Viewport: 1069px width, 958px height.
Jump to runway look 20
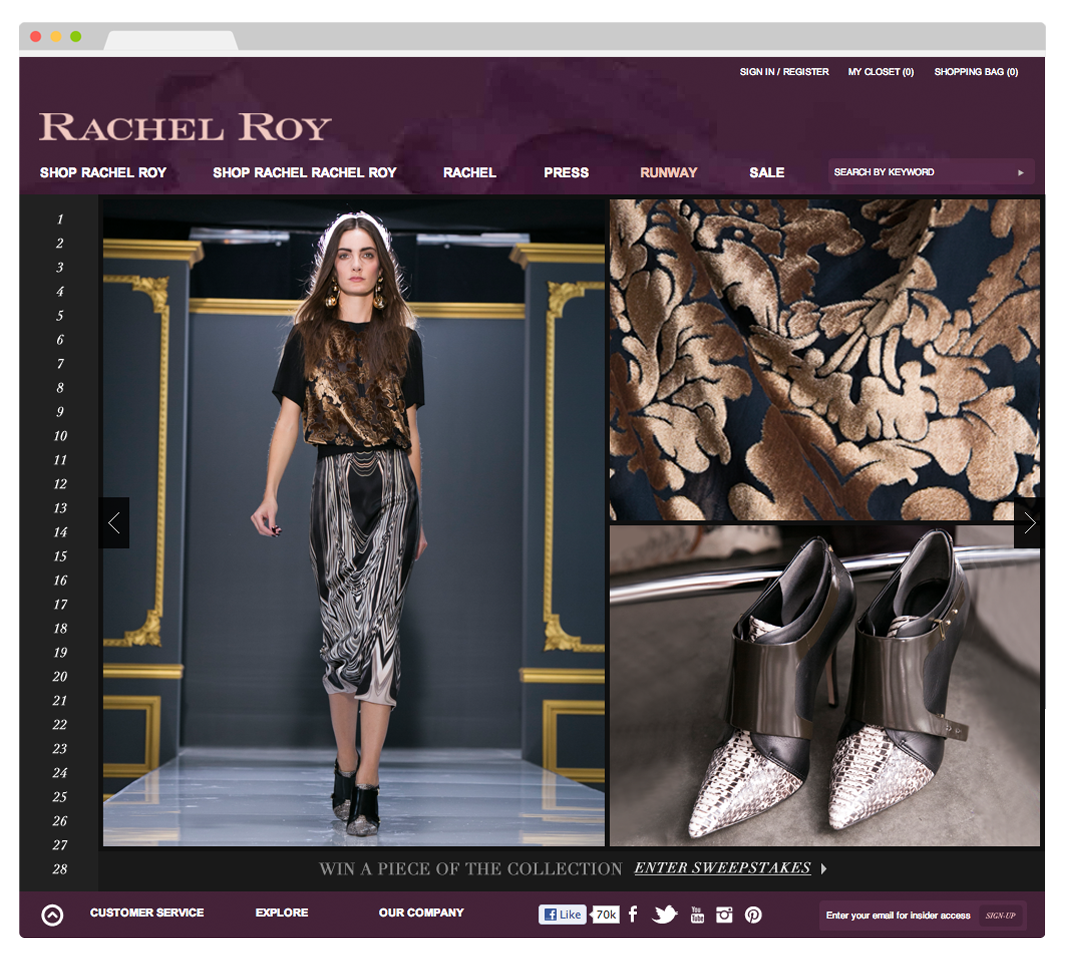click(x=60, y=676)
